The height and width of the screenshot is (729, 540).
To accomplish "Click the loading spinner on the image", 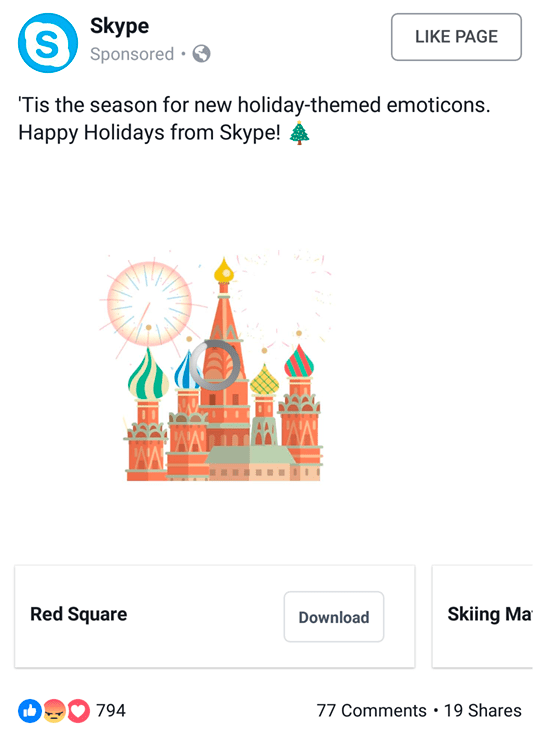I will pos(215,365).
